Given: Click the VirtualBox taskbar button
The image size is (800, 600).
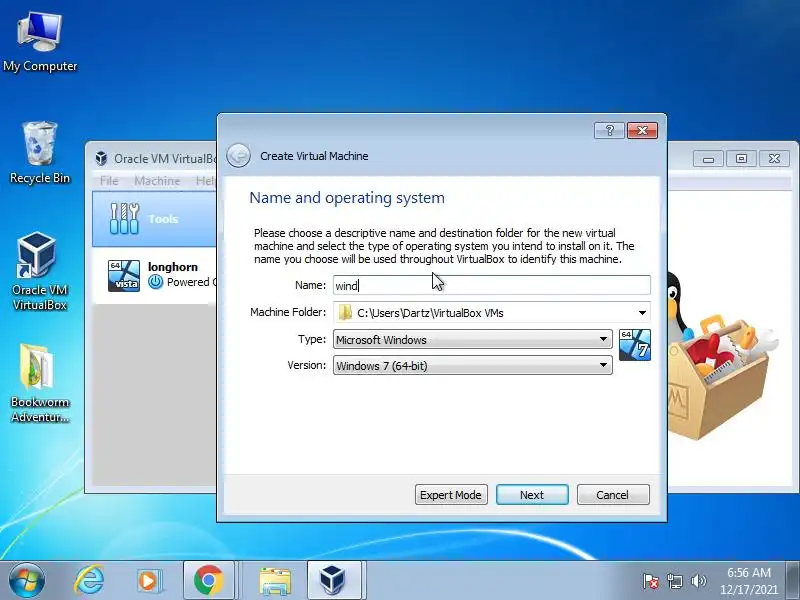Looking at the screenshot, I should [x=334, y=581].
